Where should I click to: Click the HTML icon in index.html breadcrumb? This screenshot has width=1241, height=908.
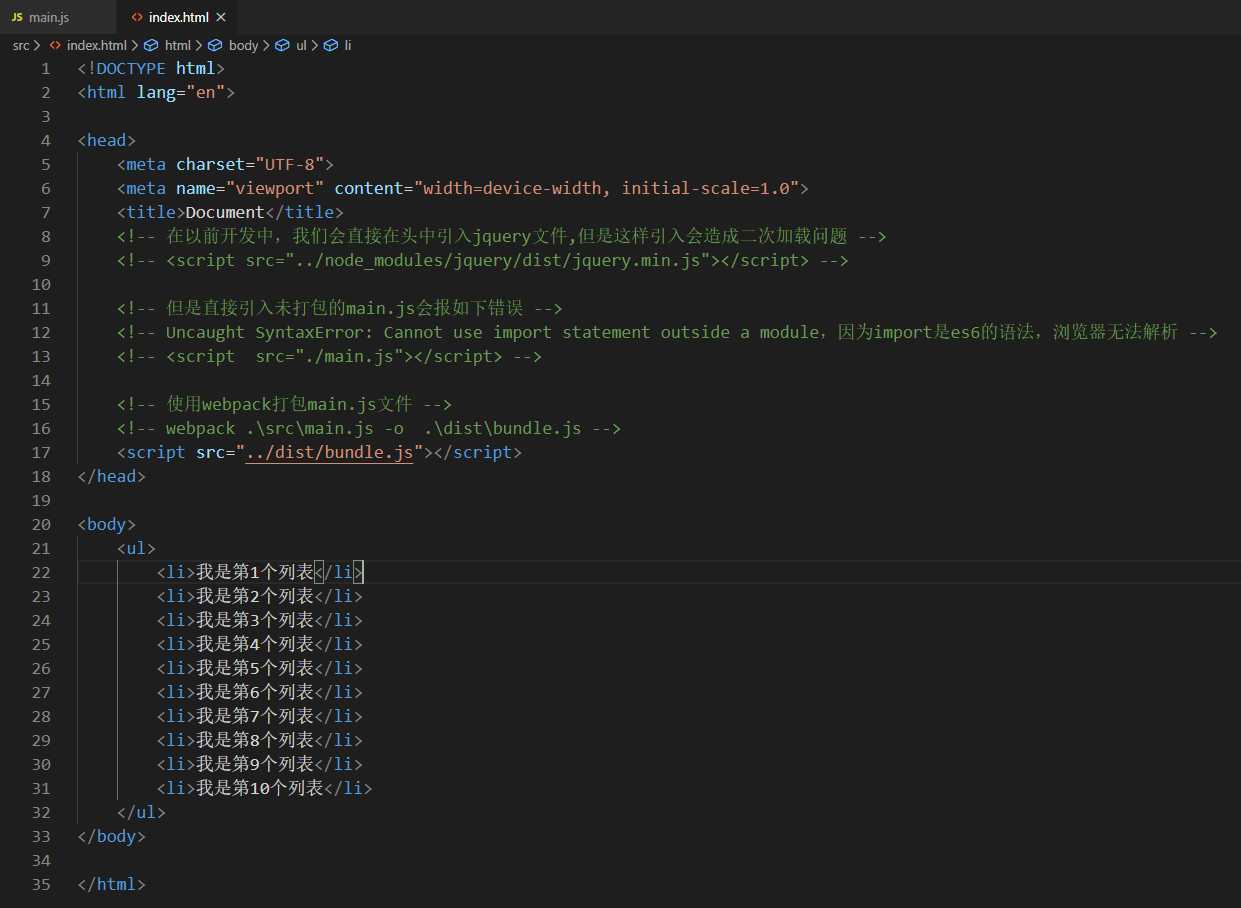point(56,45)
